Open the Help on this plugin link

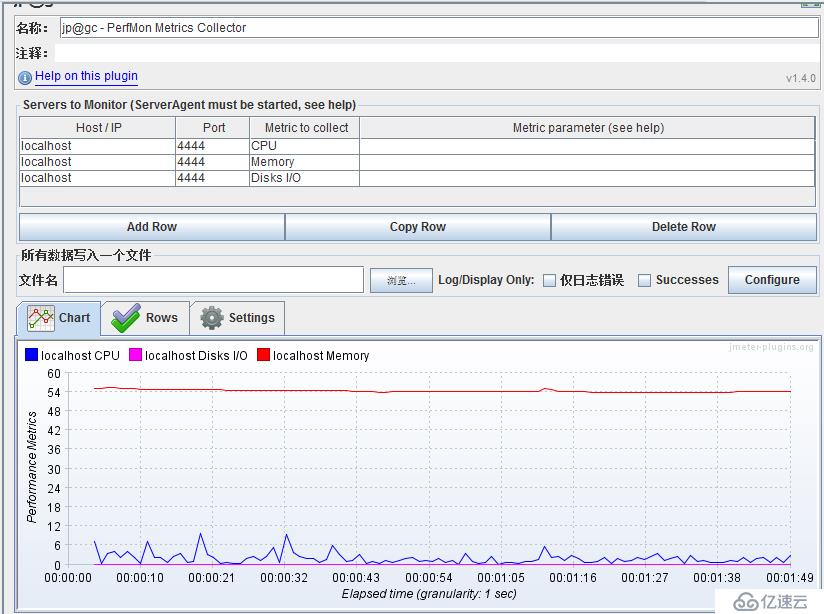click(86, 76)
